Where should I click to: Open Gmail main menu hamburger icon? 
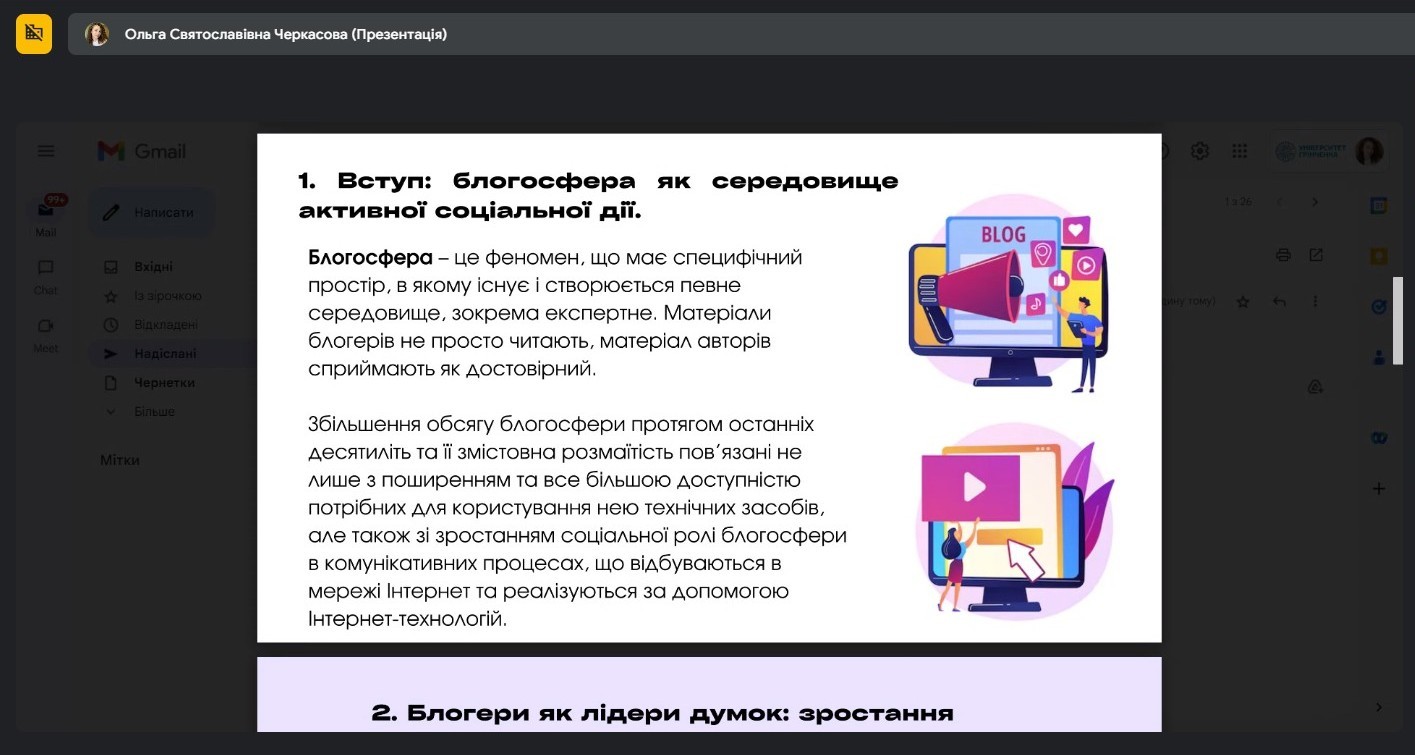click(46, 151)
